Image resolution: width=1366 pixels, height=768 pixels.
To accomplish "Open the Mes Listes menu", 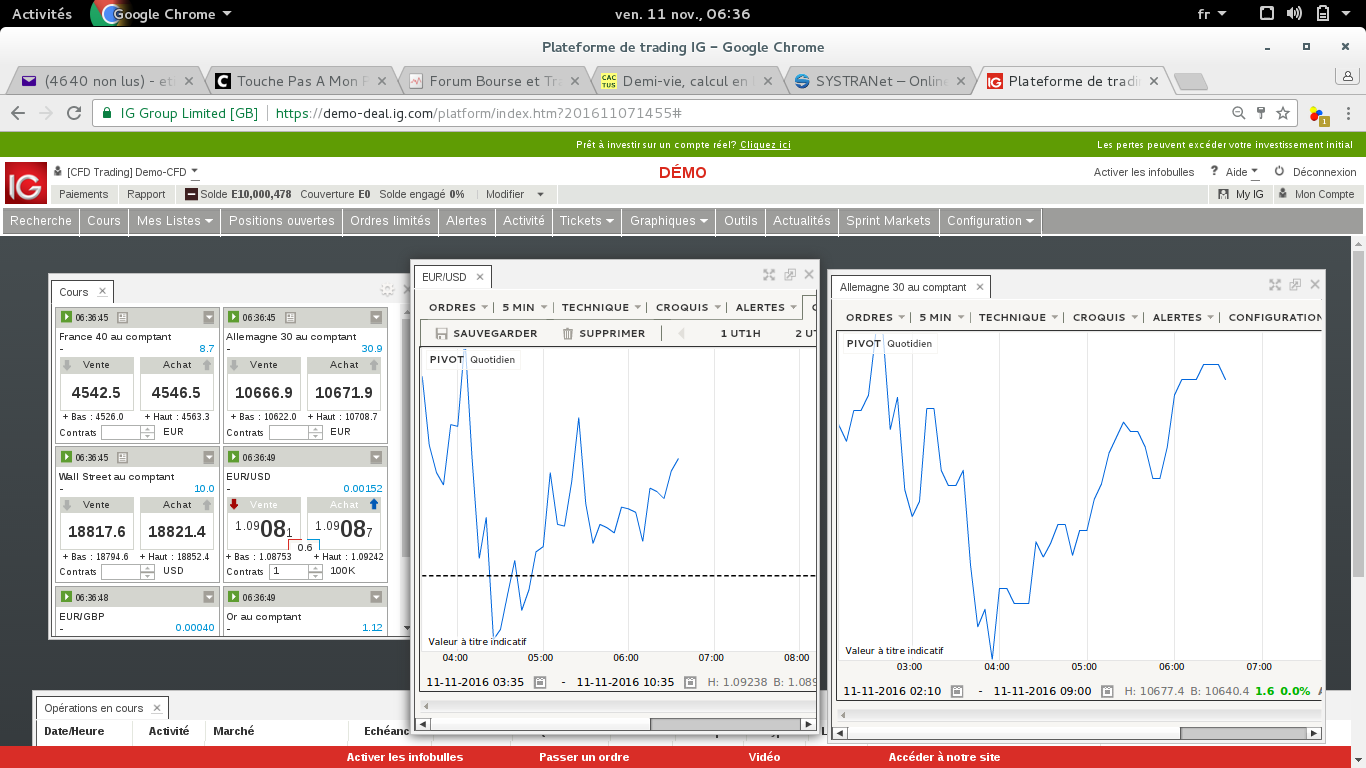I will (x=175, y=221).
